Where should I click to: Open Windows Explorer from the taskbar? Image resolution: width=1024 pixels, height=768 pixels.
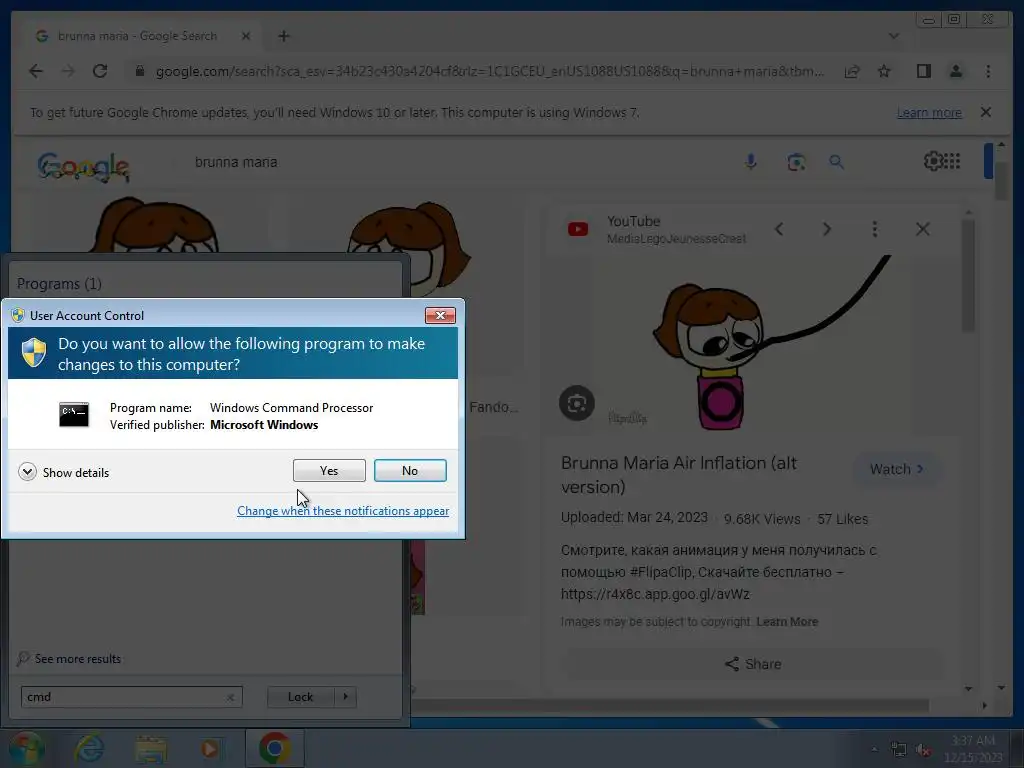pos(151,749)
